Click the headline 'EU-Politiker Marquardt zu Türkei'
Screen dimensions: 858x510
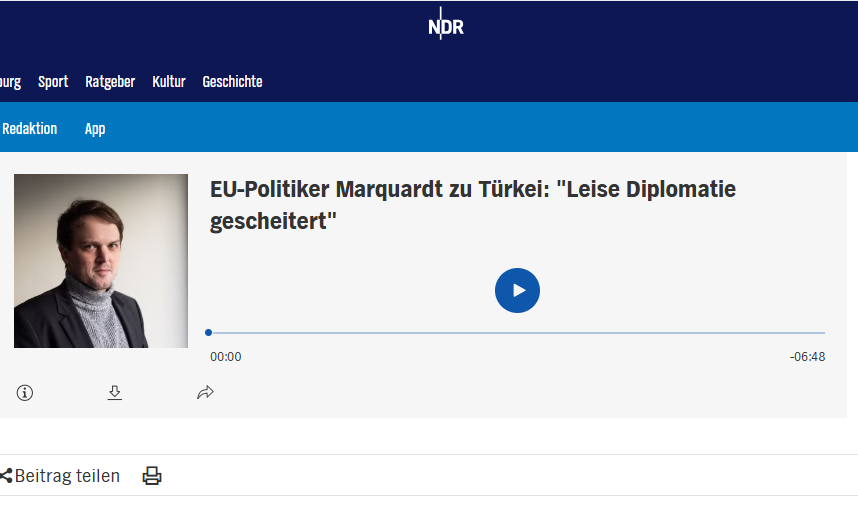pyautogui.click(x=473, y=205)
